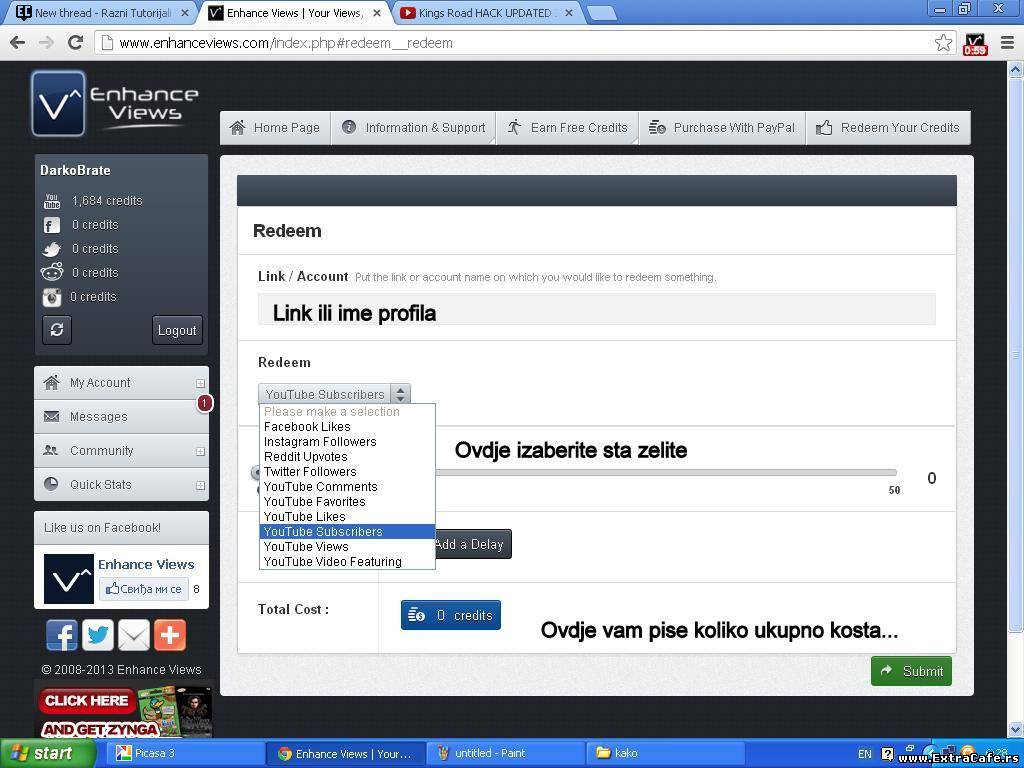1024x768 pixels.
Task: Open the Earn Free Credits tab
Action: [568, 128]
